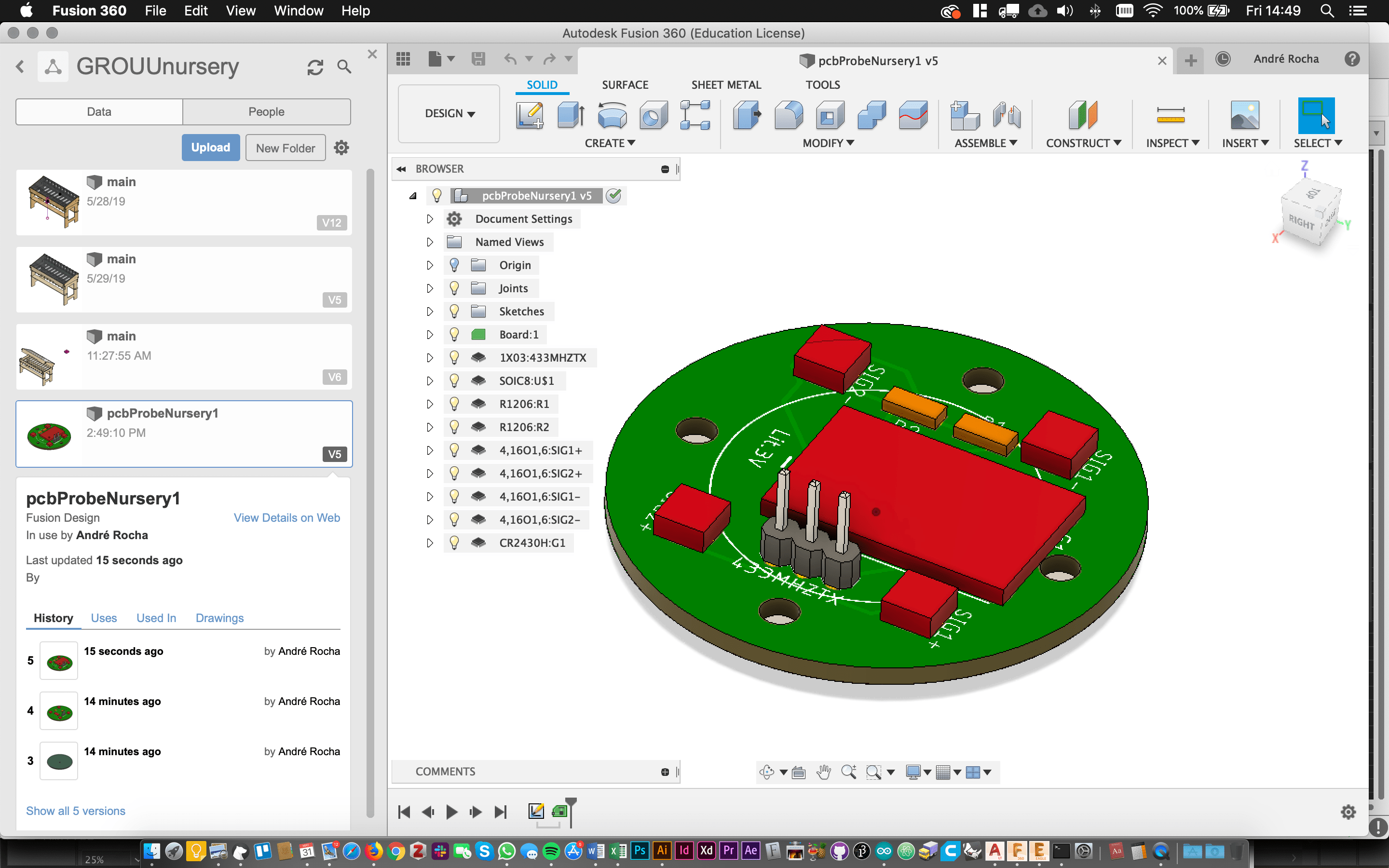
Task: Select the Fillet tool
Action: [789, 115]
